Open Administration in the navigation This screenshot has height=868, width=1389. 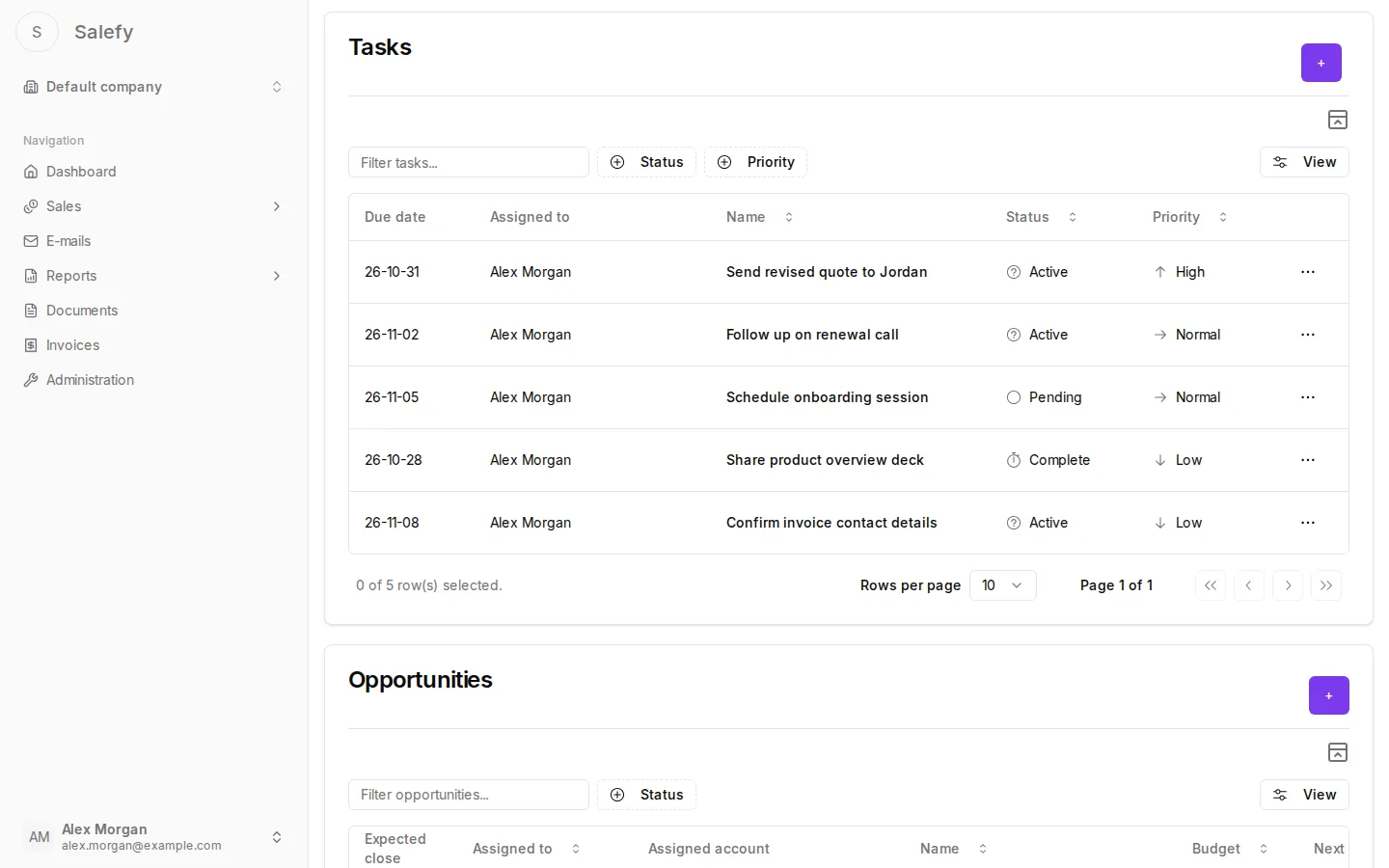154,380
